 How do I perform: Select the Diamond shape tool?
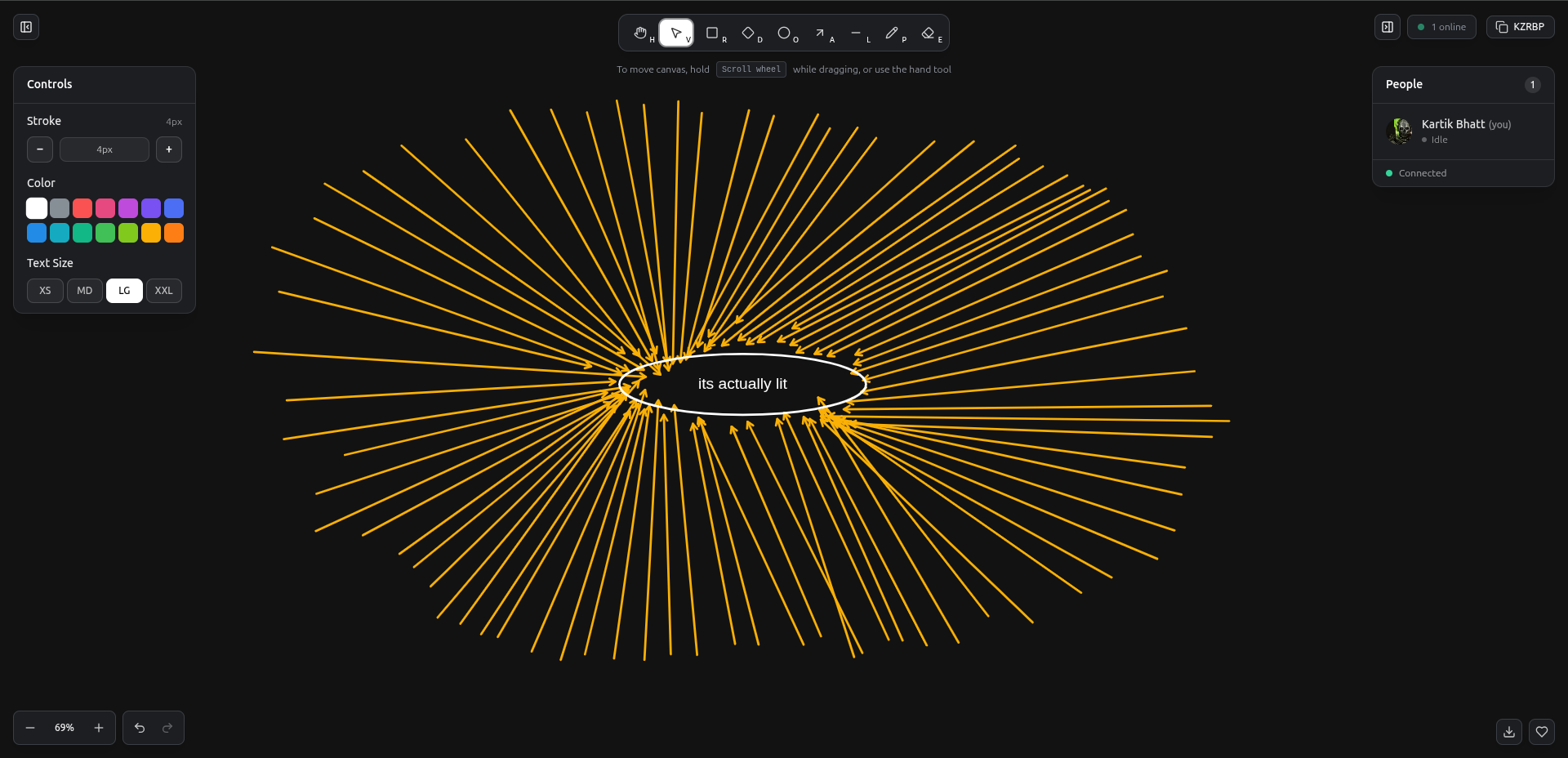click(x=748, y=33)
